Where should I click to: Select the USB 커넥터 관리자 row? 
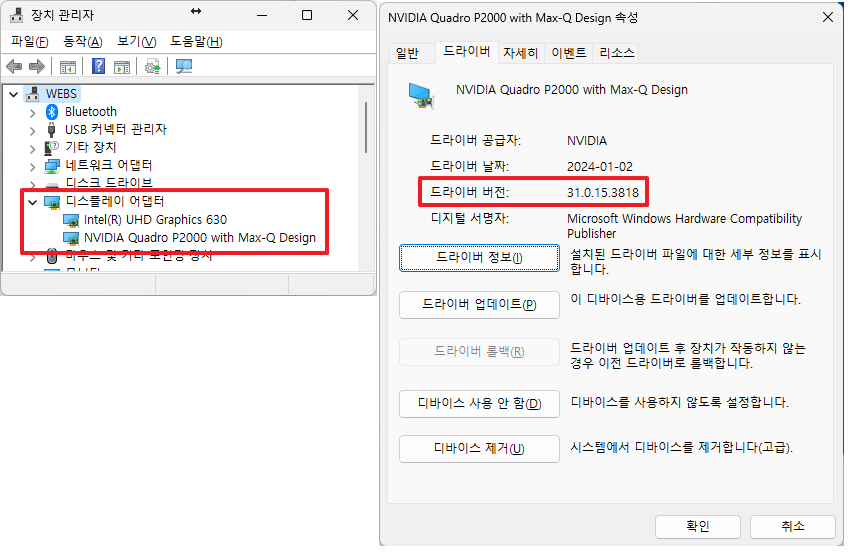pos(116,130)
